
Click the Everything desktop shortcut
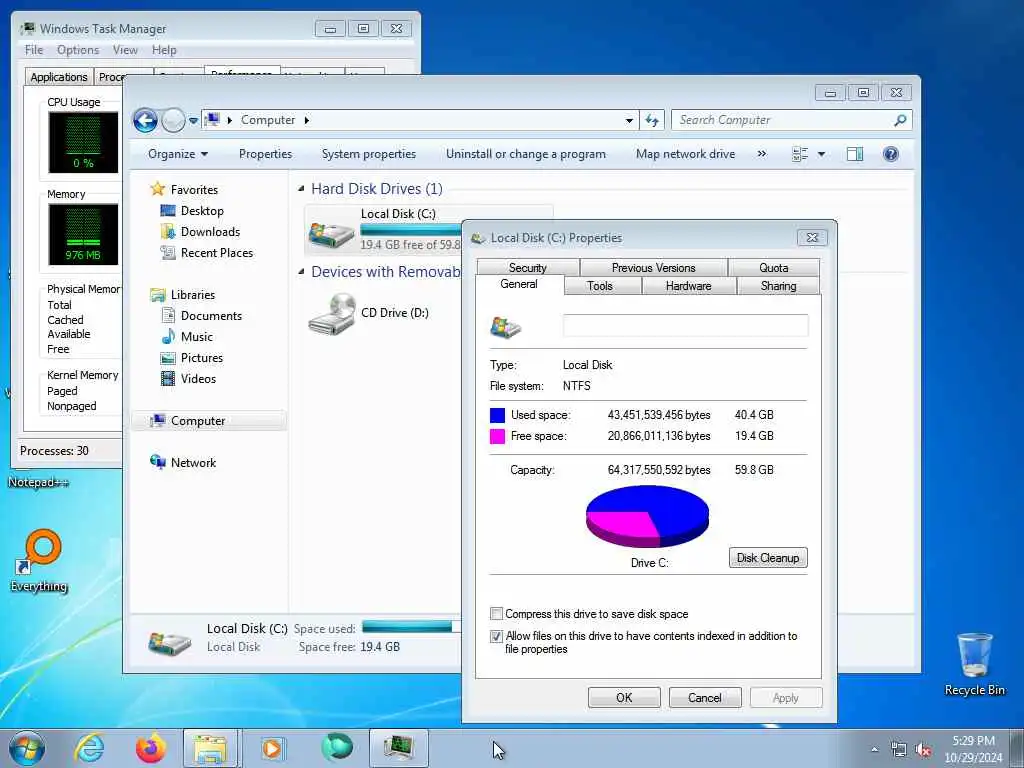[39, 562]
